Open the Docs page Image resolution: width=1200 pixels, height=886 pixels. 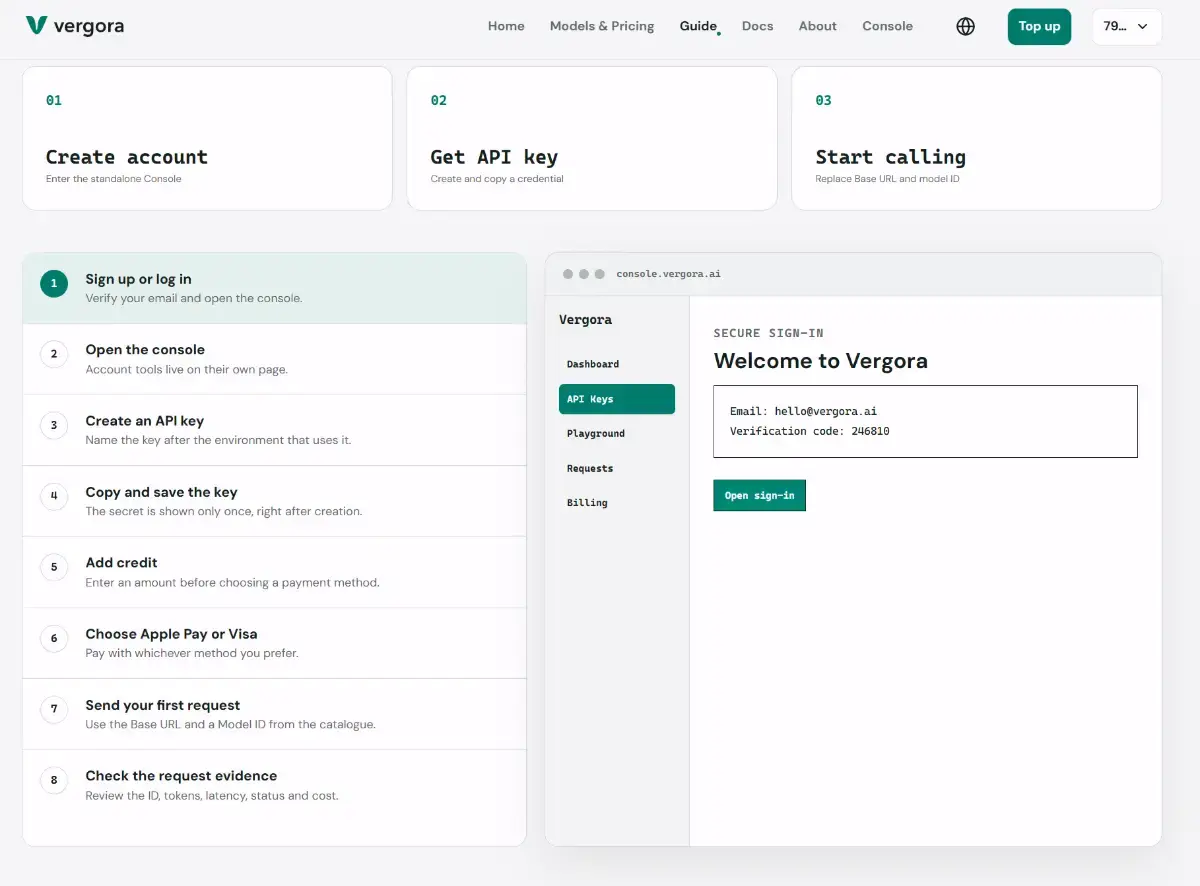tap(757, 26)
